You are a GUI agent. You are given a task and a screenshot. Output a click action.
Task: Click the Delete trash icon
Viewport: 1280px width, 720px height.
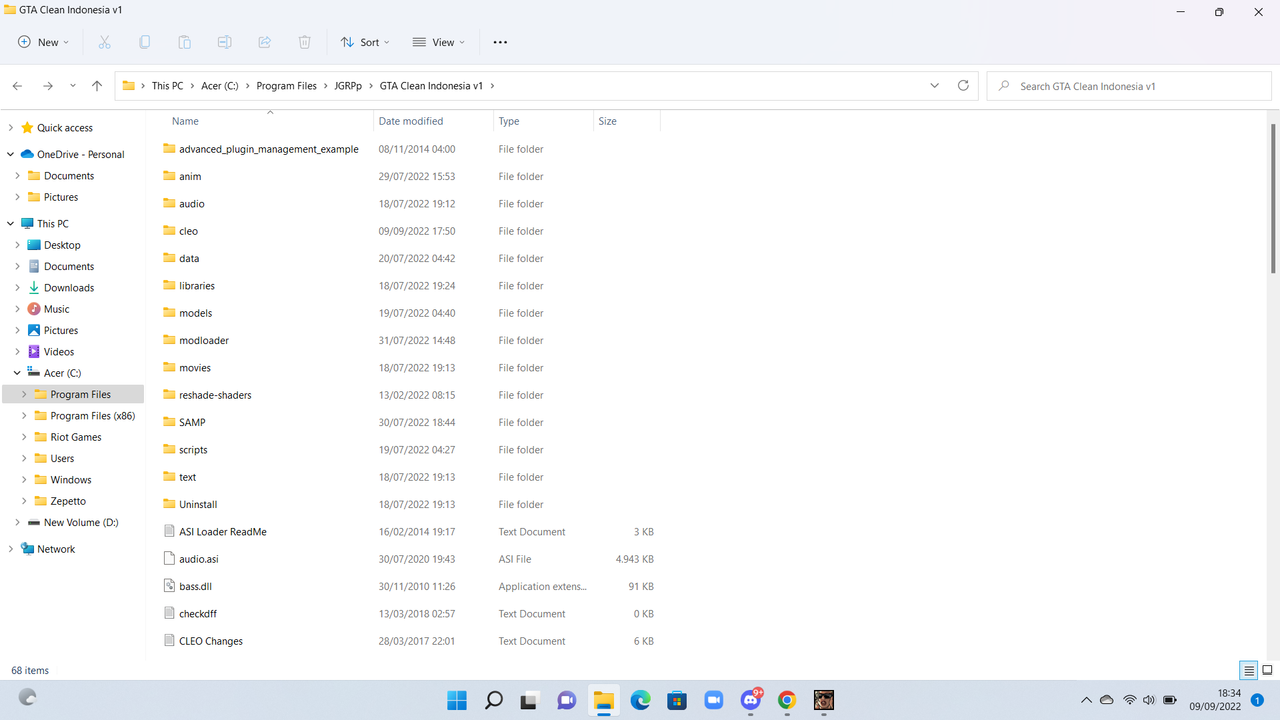click(304, 42)
